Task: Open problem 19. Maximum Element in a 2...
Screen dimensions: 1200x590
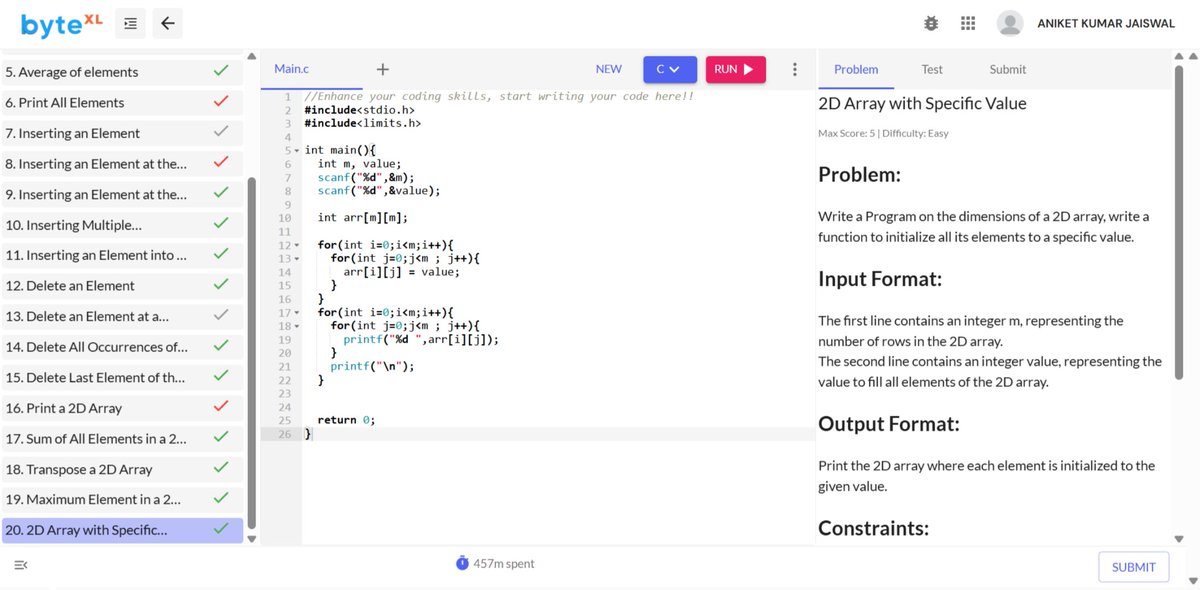Action: tap(122, 499)
